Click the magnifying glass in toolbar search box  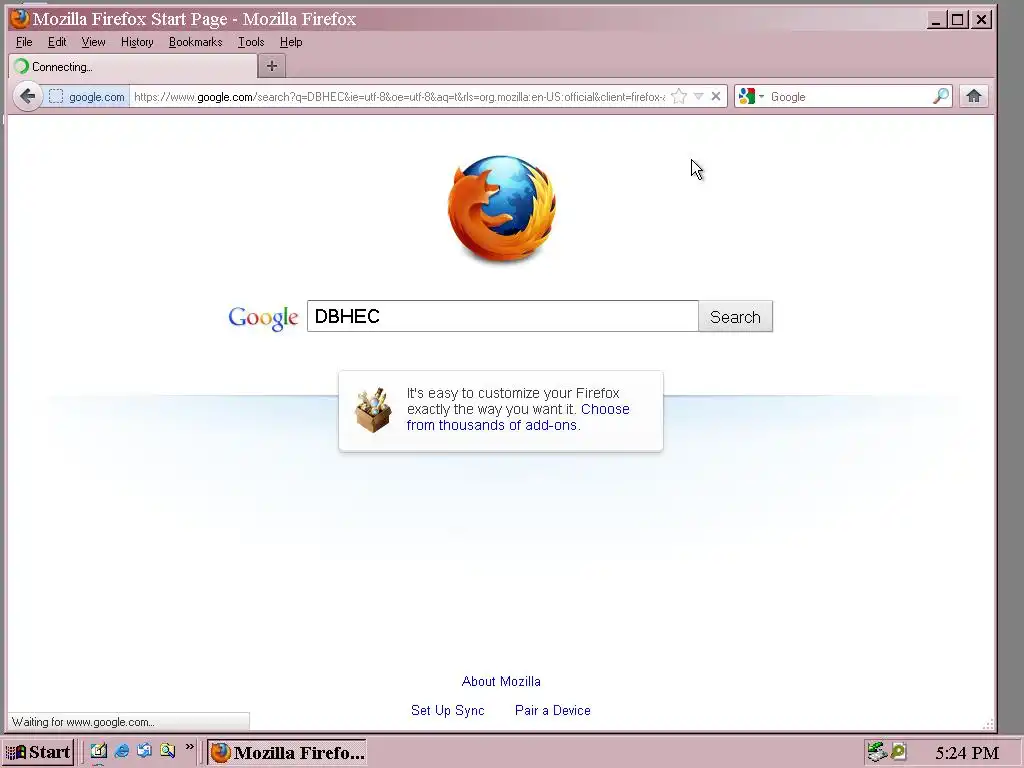coord(940,97)
